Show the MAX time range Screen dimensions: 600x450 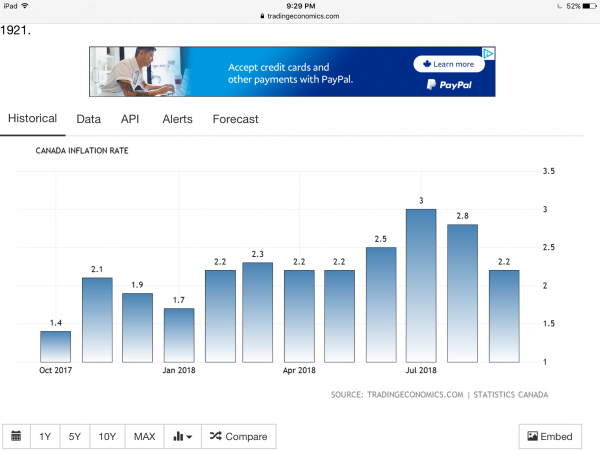coord(145,436)
